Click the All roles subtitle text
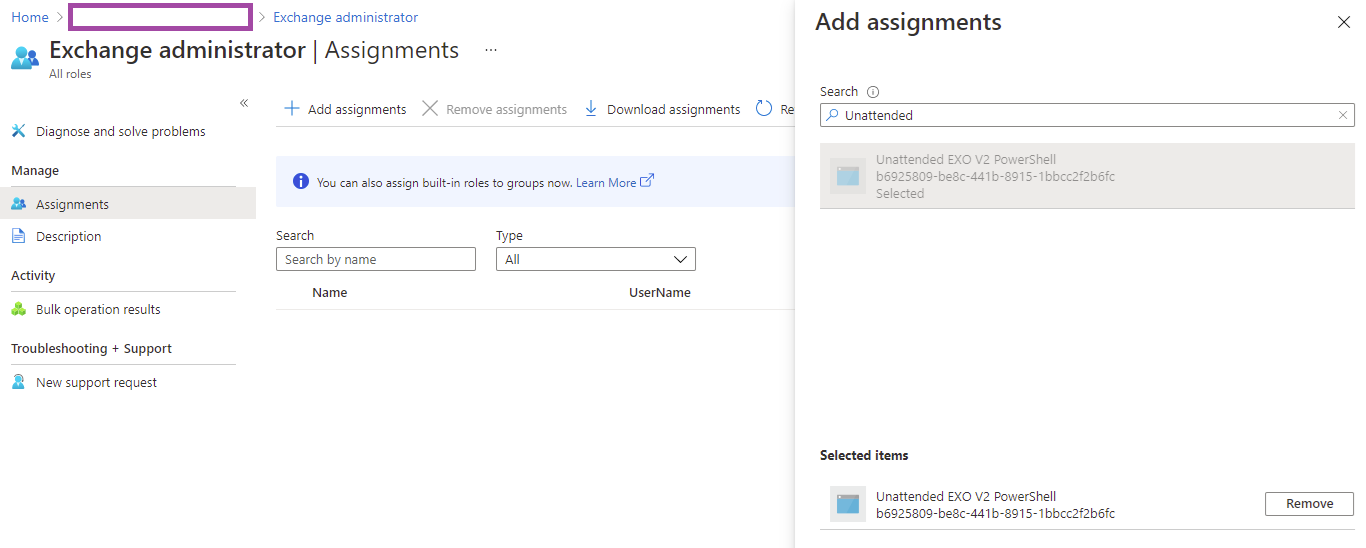1366x548 pixels. [70, 74]
